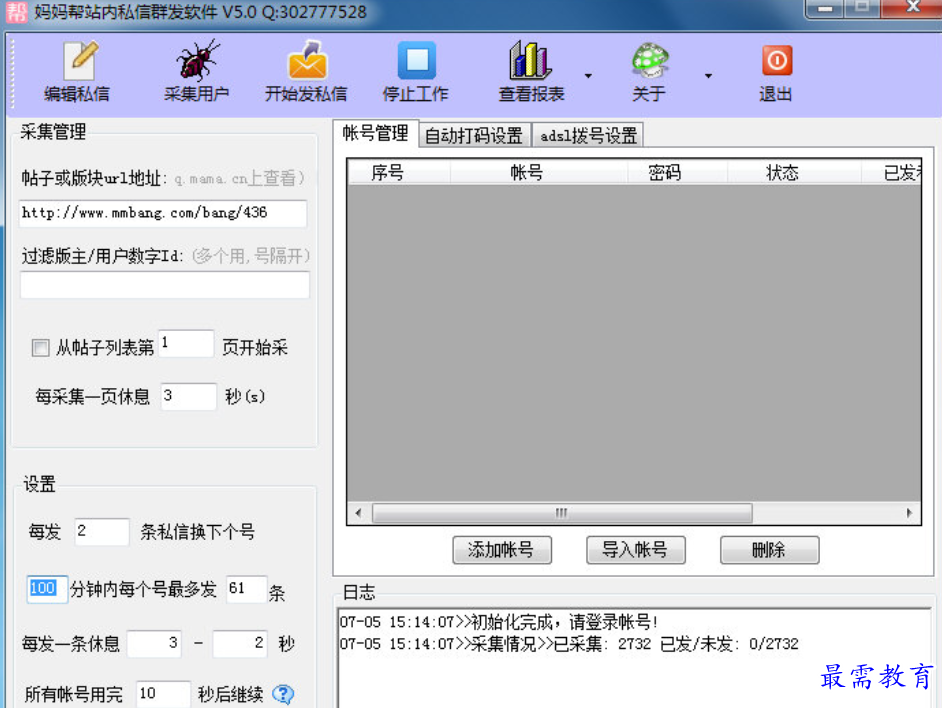
Task: Click the blue help question mark icon
Action: click(x=283, y=694)
